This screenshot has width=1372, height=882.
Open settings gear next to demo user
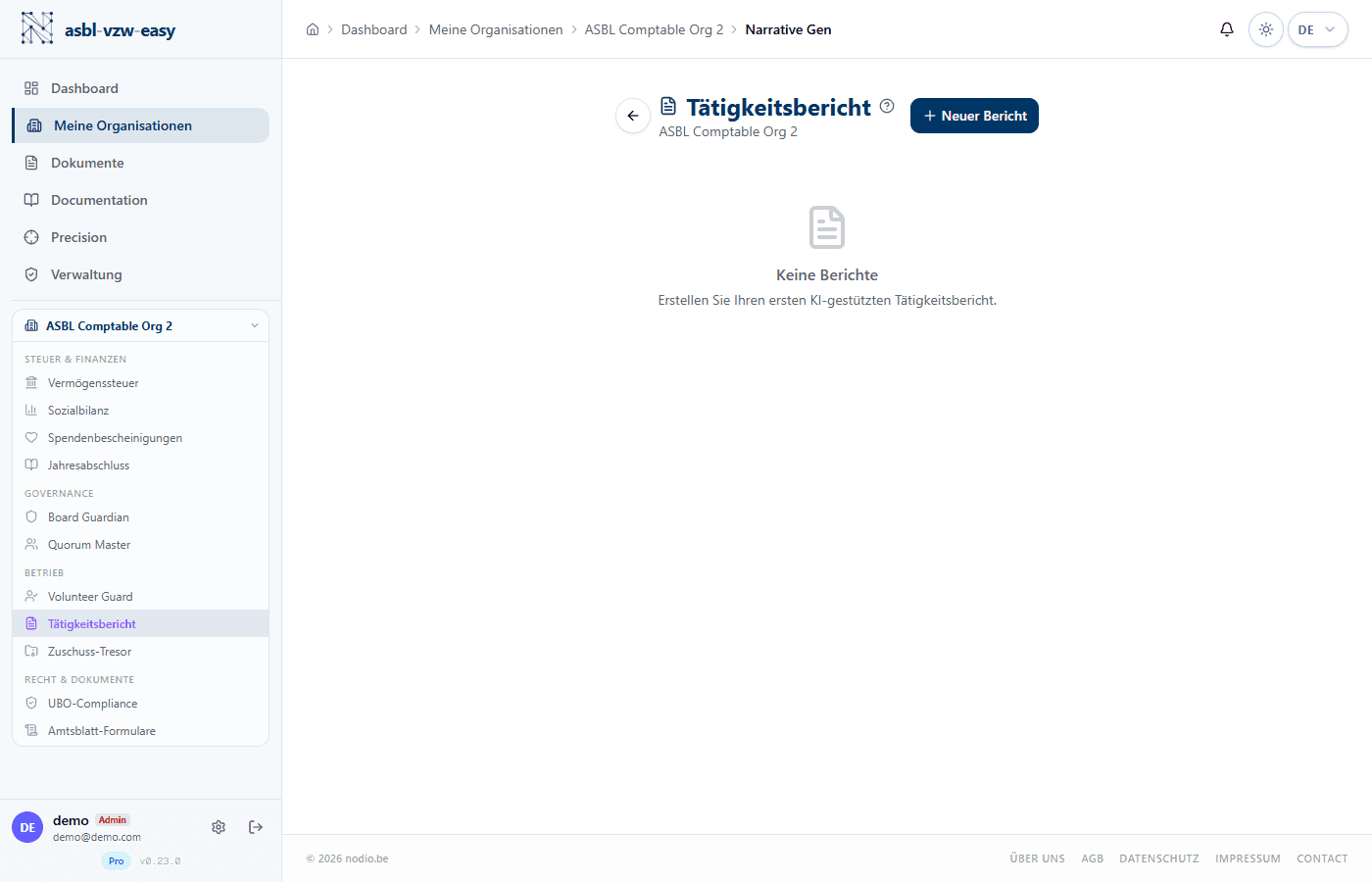[x=219, y=827]
